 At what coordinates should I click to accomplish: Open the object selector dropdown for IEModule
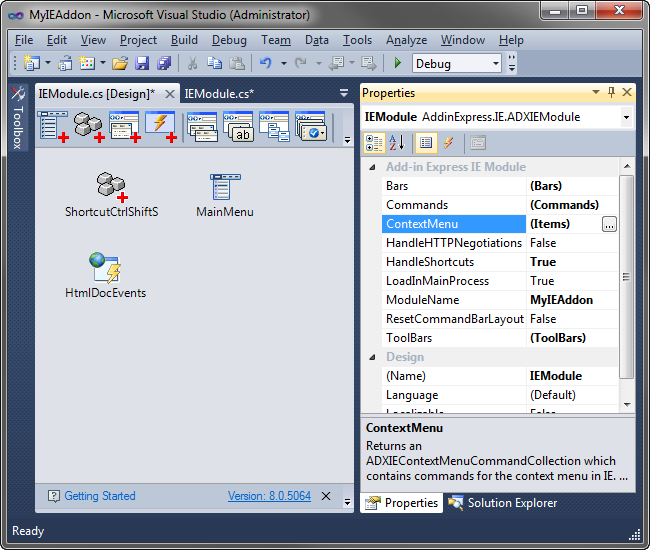pos(626,117)
